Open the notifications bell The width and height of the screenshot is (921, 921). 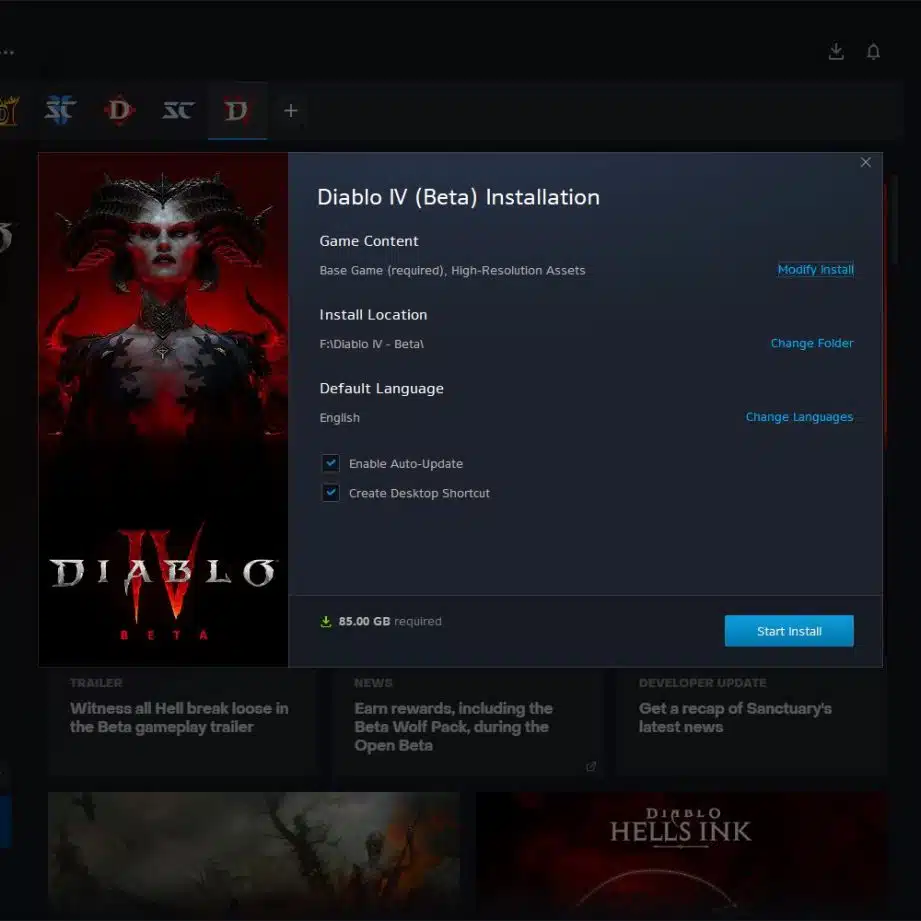[873, 52]
